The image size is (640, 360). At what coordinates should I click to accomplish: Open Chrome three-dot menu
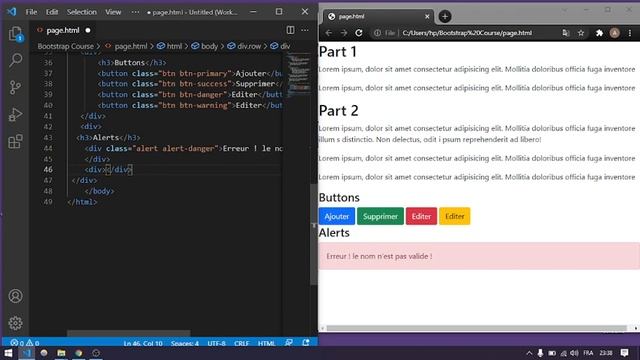(x=630, y=33)
